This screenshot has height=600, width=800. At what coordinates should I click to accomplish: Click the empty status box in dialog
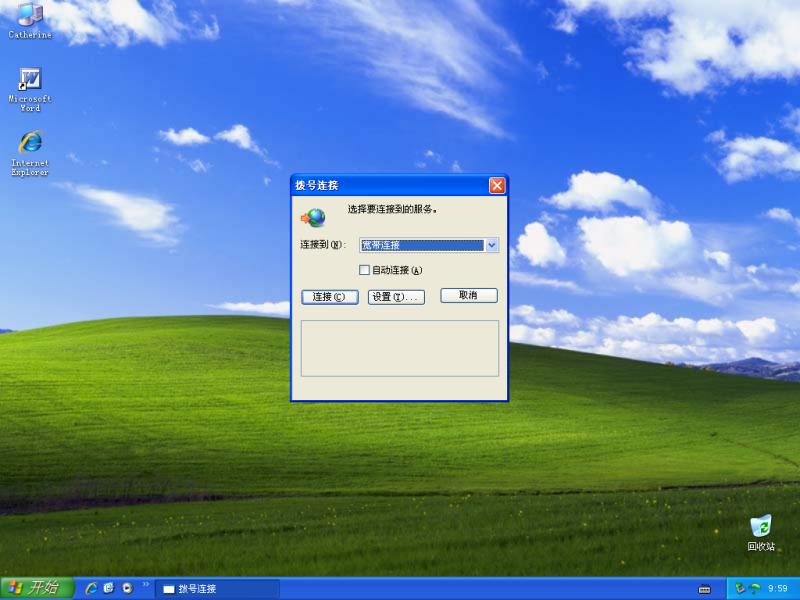click(399, 348)
